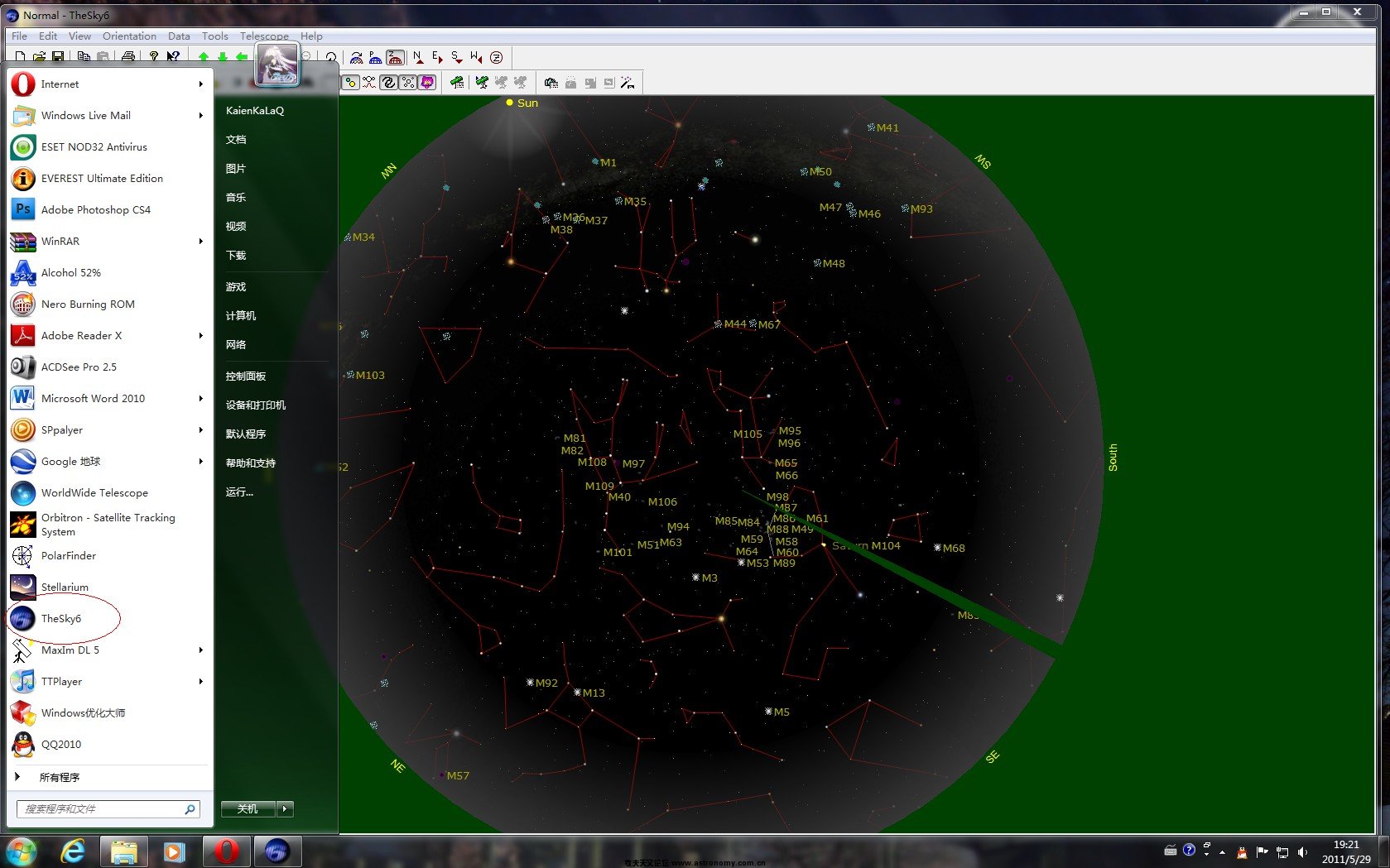The width and height of the screenshot is (1390, 868).
Task: Open the Edit menu
Action: (48, 36)
